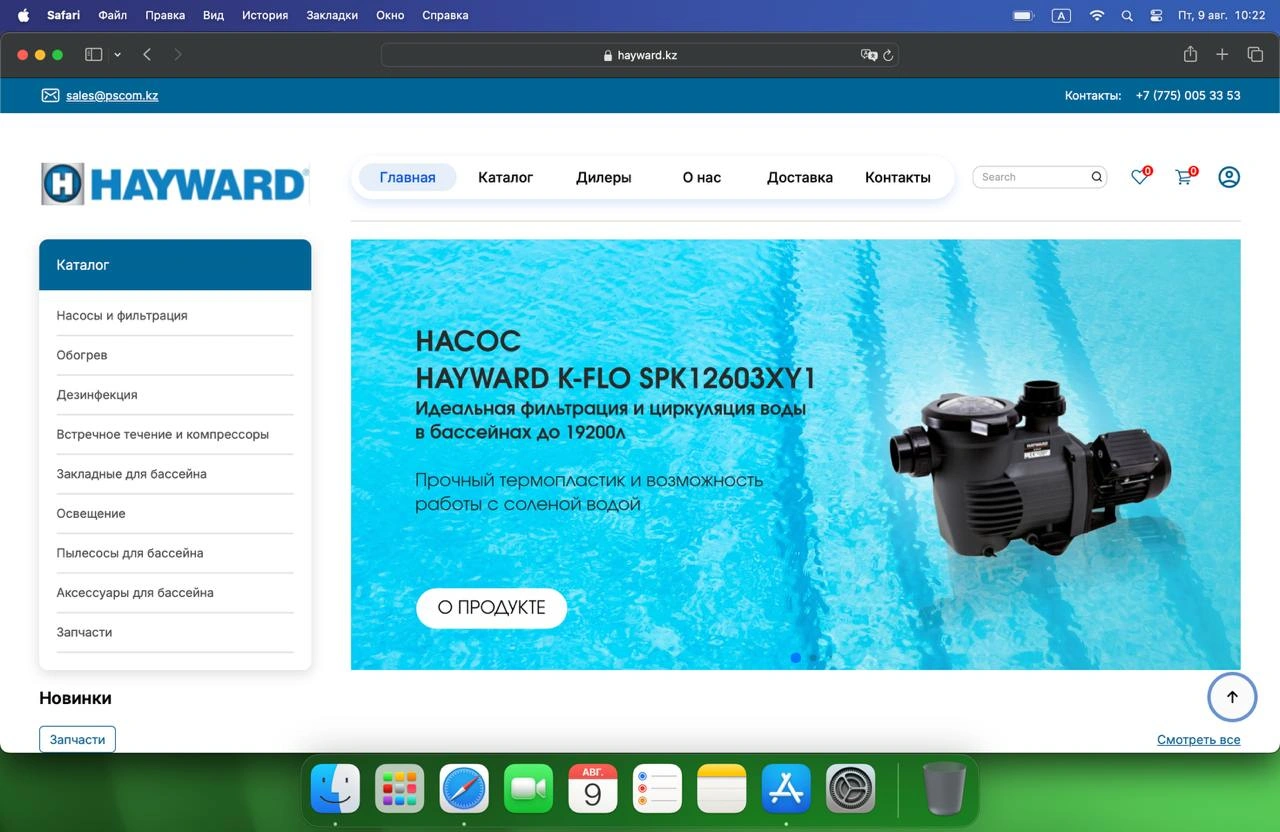The width and height of the screenshot is (1280, 832).
Task: Open Аксессуары для бассейна category
Action: click(135, 592)
